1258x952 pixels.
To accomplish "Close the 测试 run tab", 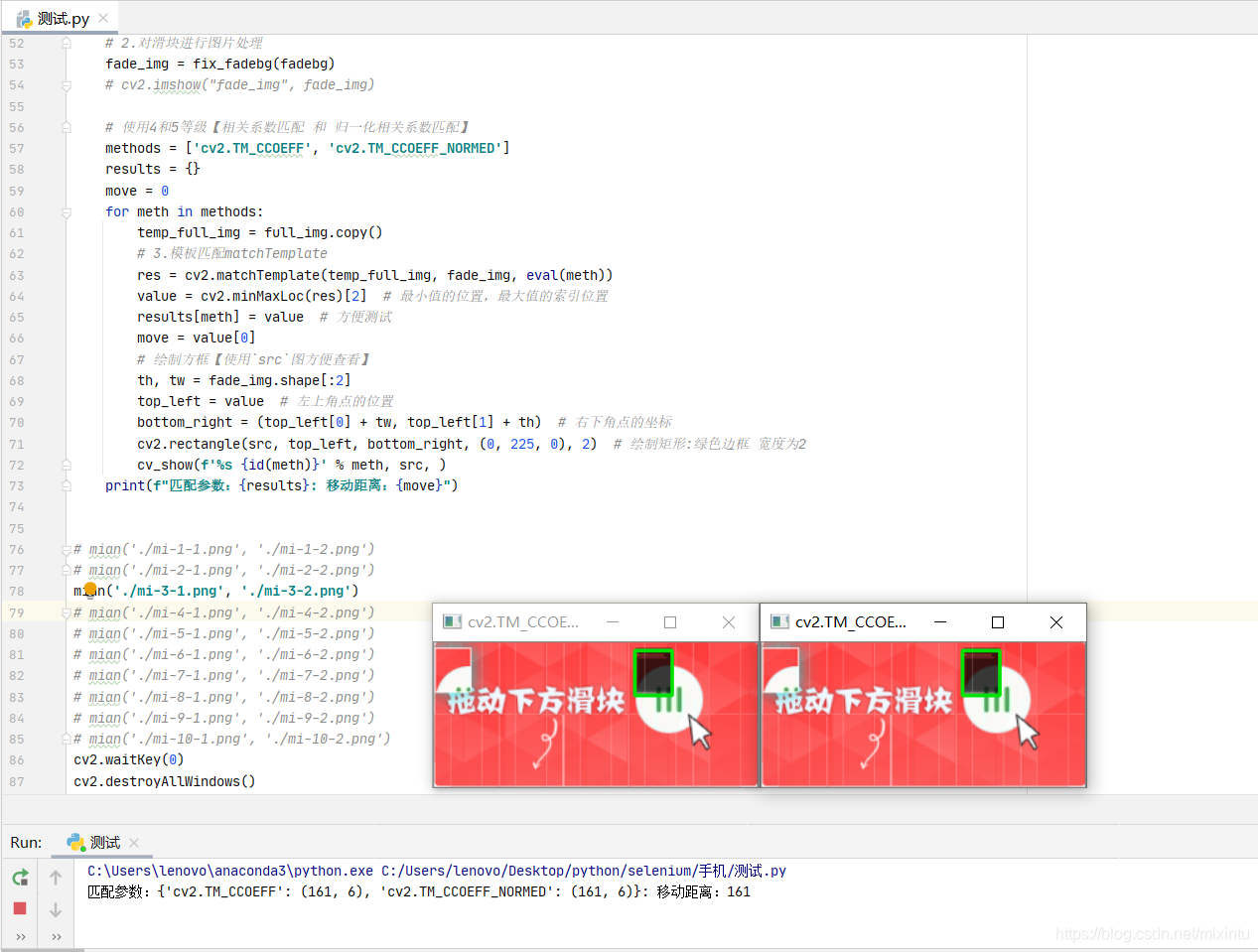I will click(134, 843).
